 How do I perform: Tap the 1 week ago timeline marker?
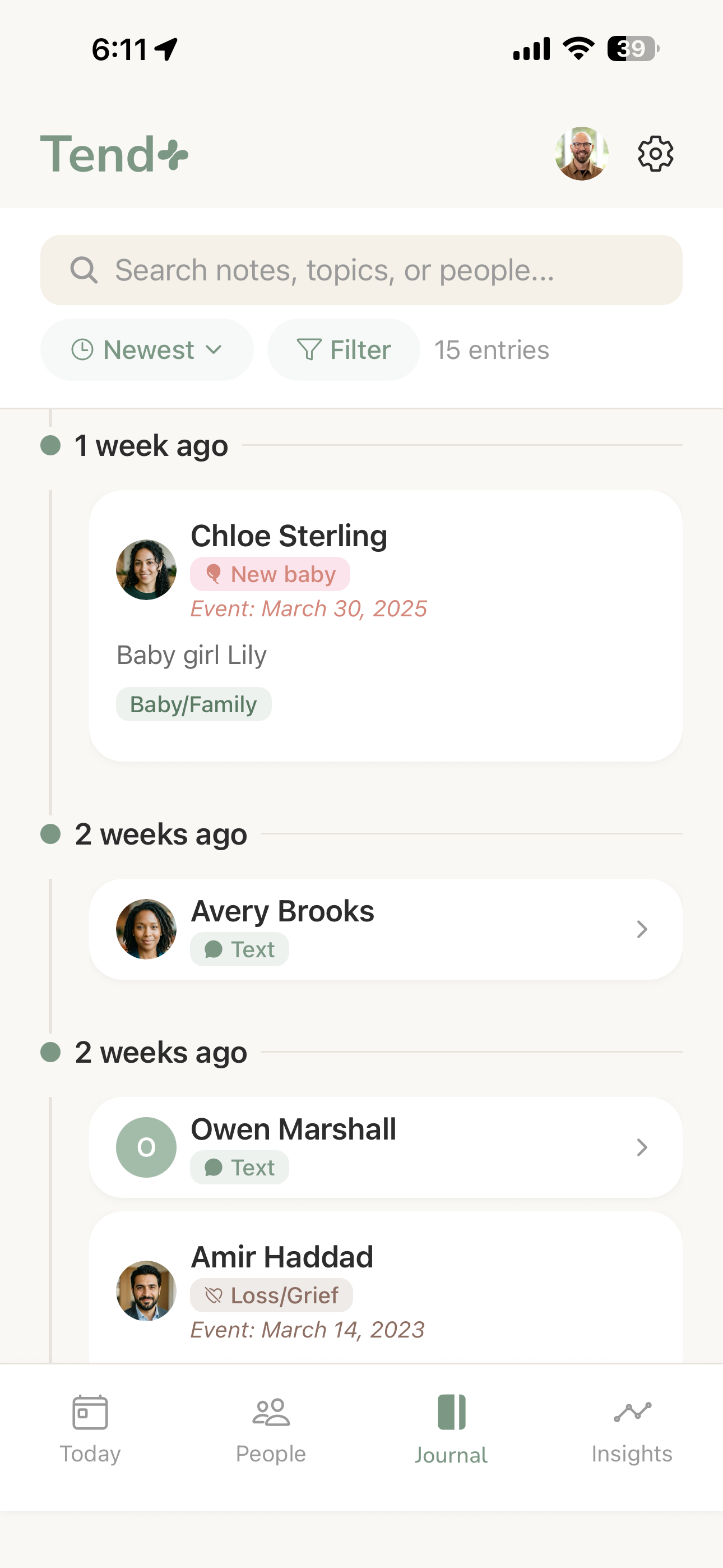pyautogui.click(x=50, y=445)
